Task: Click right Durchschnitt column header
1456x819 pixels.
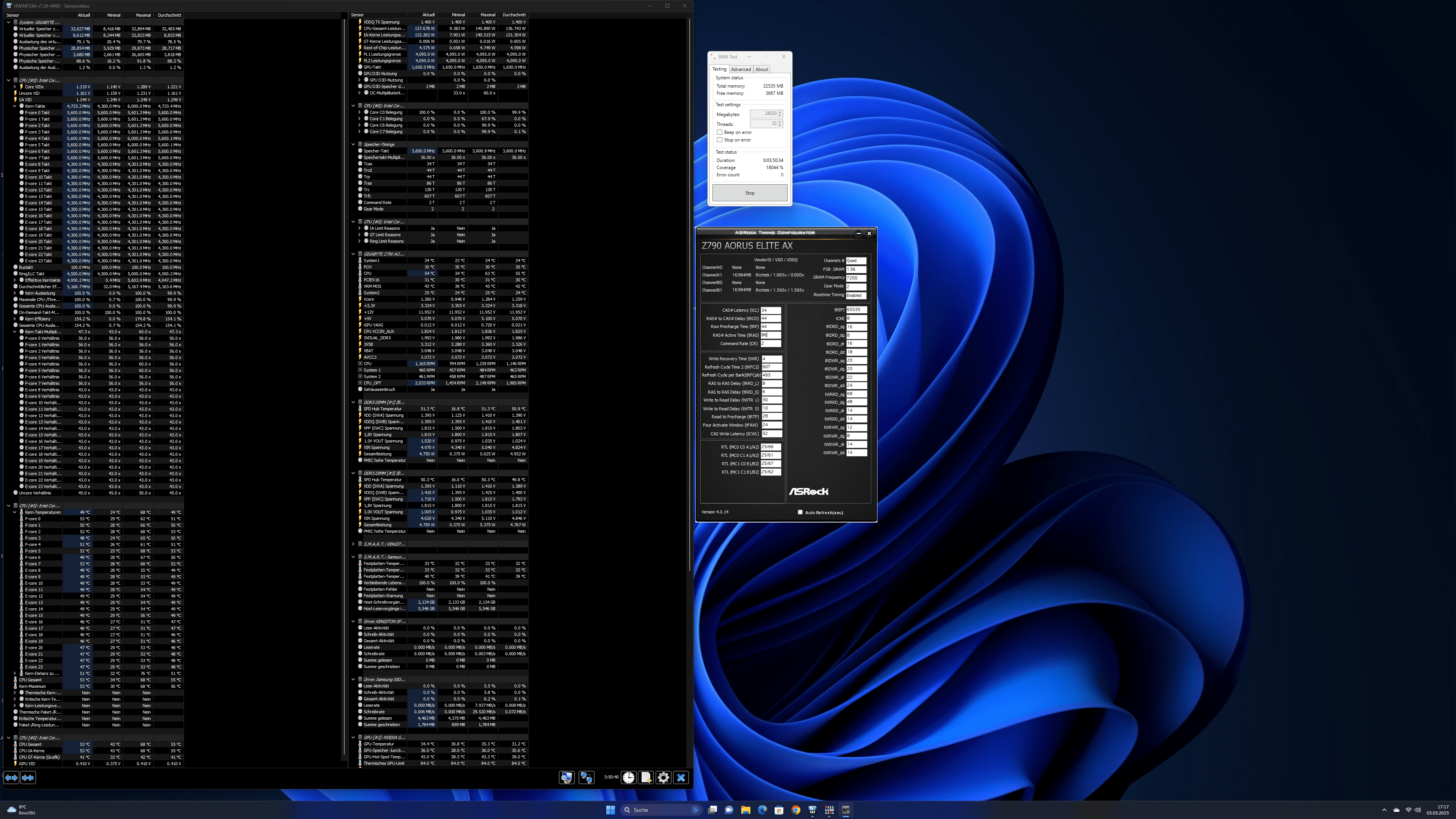Action: 513,15
